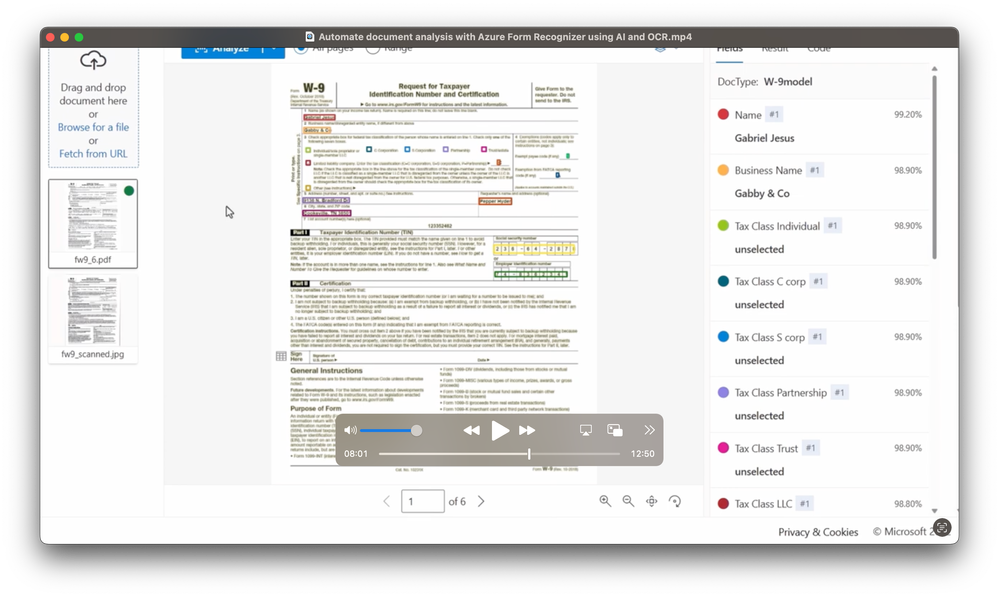Click the DocType W-9model text
The height and width of the screenshot is (597, 999).
click(765, 82)
